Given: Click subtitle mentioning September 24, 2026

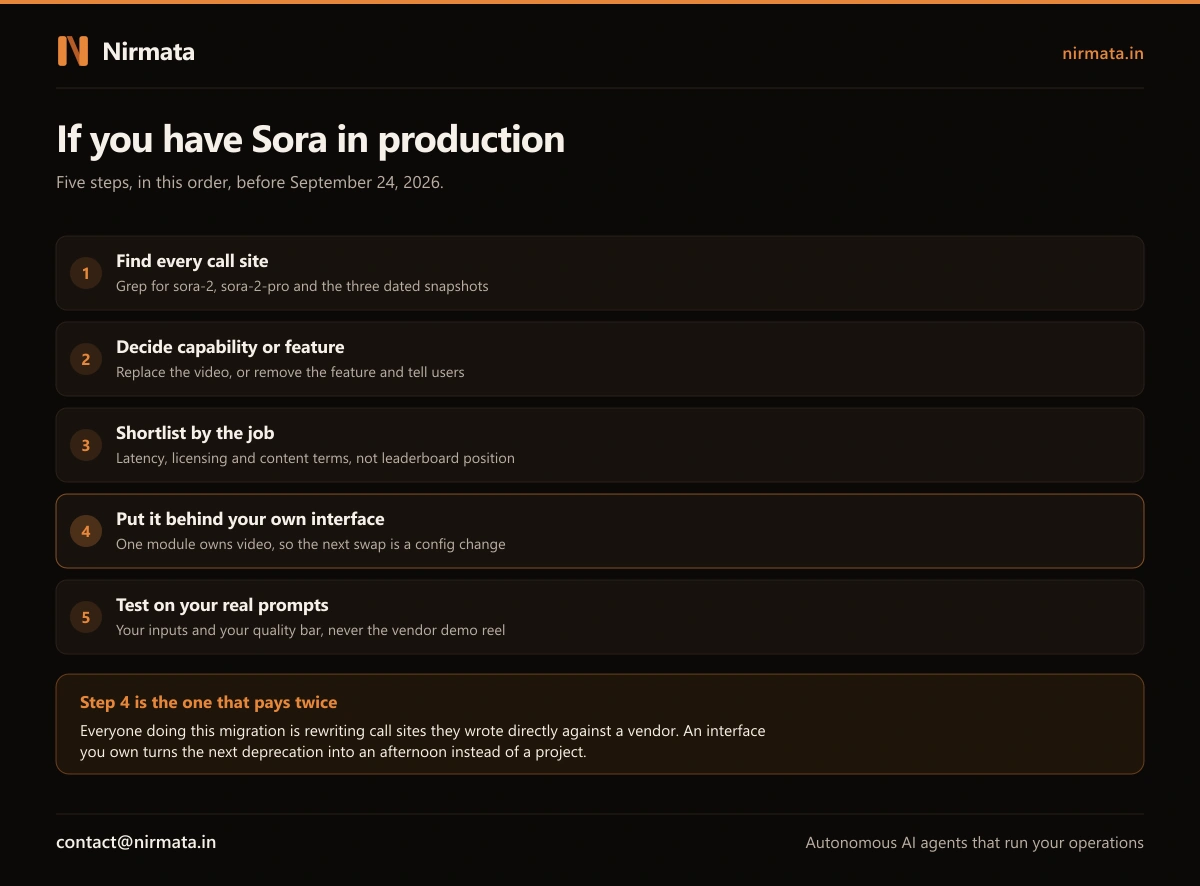Looking at the screenshot, I should [250, 183].
